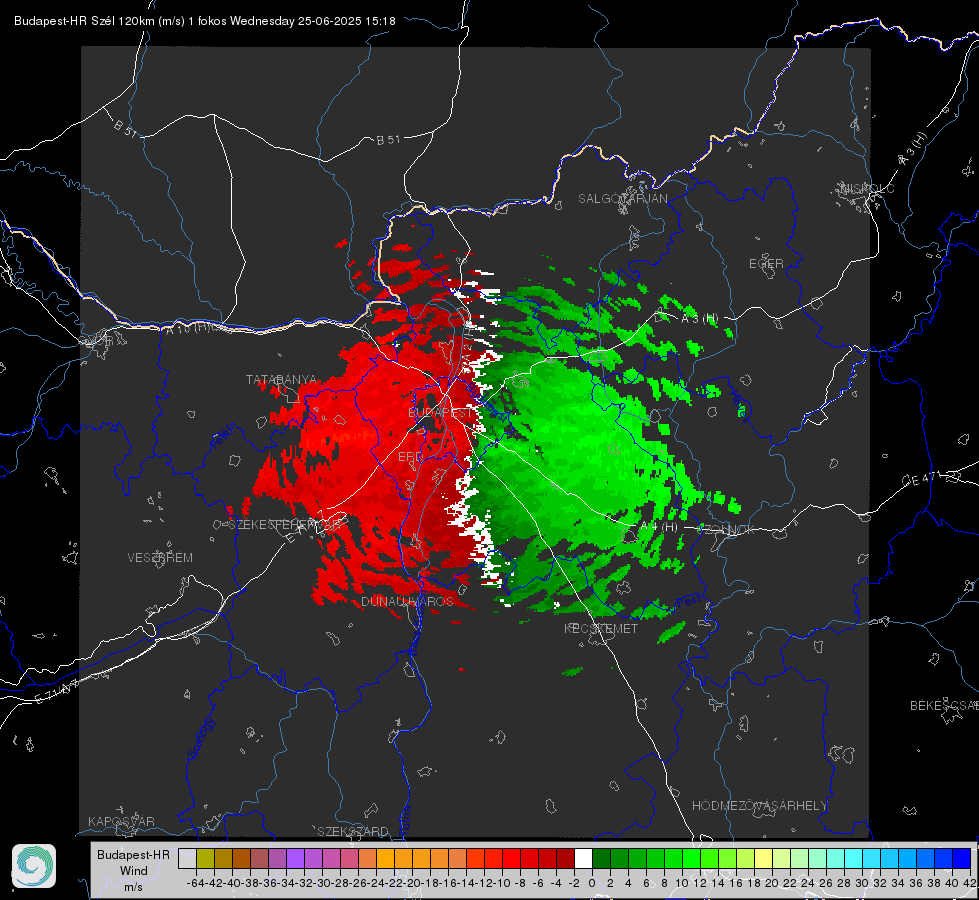Click the DUNAÚJVÁROS city label
This screenshot has height=900, width=979.
pyautogui.click(x=407, y=601)
